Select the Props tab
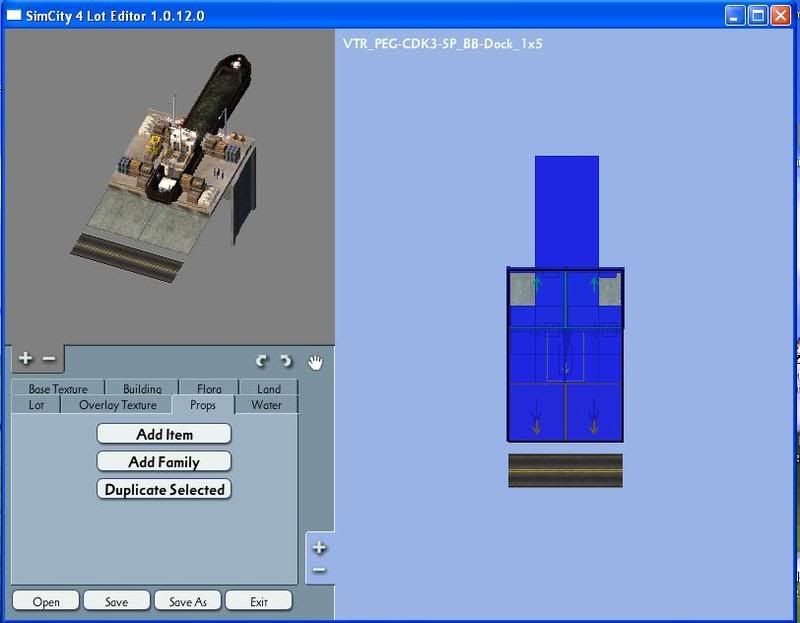This screenshot has height=623, width=800. pos(203,405)
